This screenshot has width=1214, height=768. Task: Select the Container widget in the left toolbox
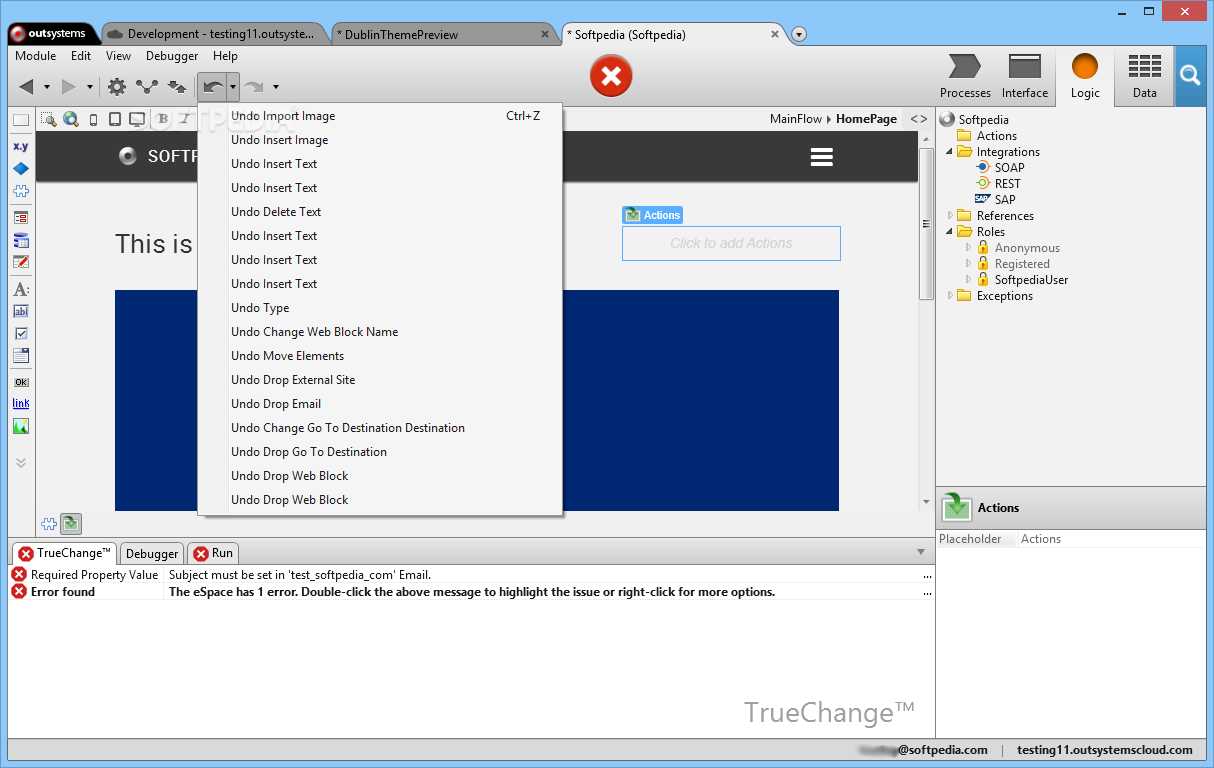coord(21,120)
